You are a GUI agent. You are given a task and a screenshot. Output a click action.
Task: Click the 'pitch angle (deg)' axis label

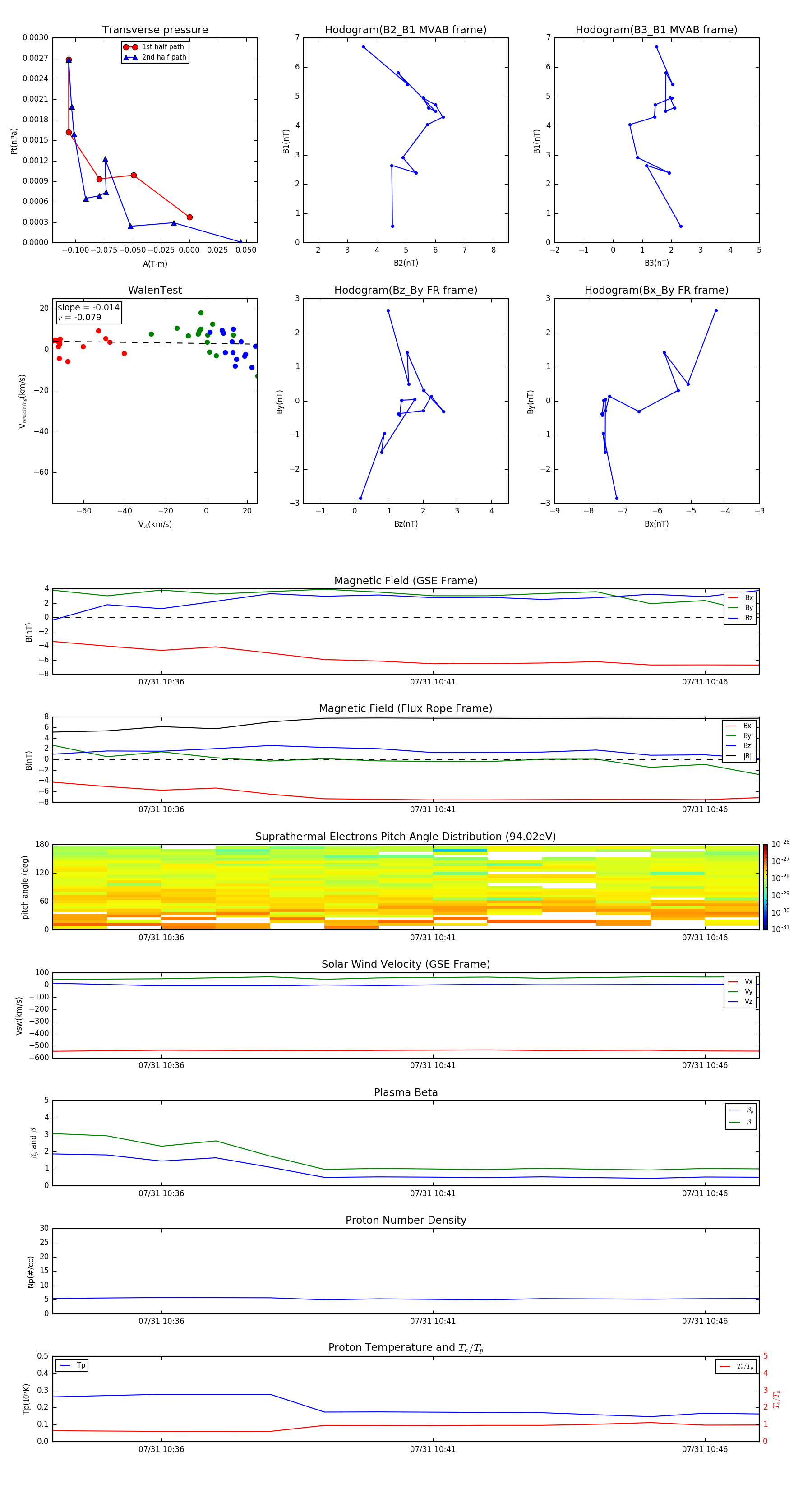pos(25,887)
